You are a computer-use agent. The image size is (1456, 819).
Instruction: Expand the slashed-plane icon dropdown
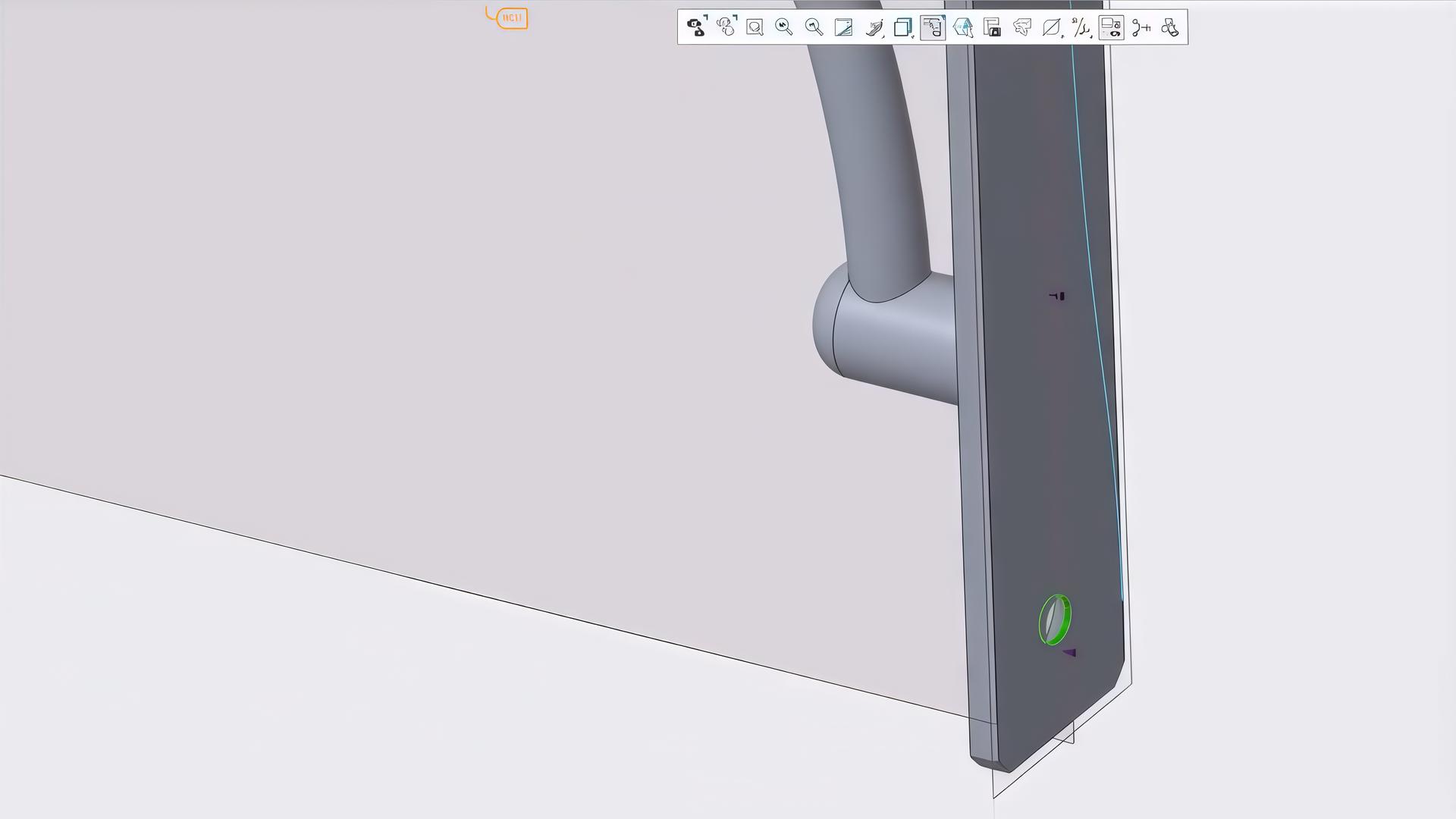tap(1052, 27)
